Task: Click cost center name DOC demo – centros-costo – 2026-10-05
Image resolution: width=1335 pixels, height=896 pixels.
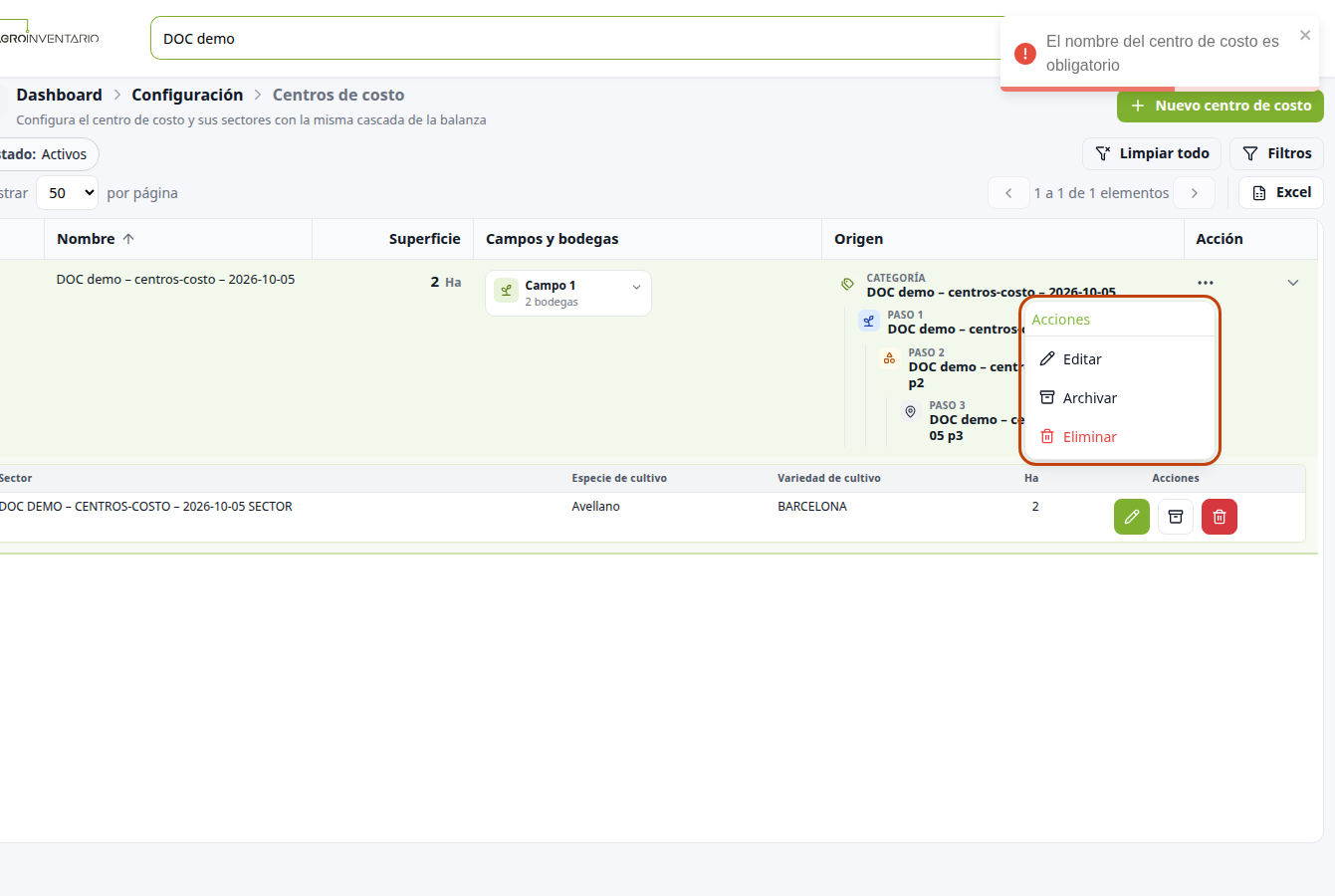Action: point(176,280)
